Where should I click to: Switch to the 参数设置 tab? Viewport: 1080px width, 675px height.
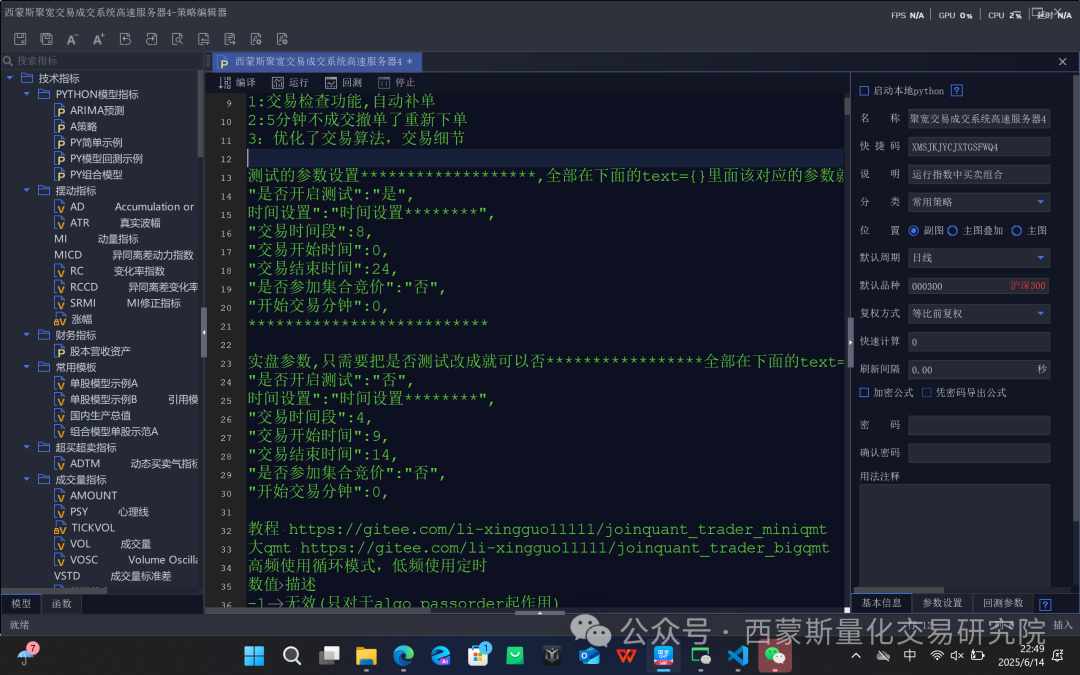pyautogui.click(x=942, y=603)
